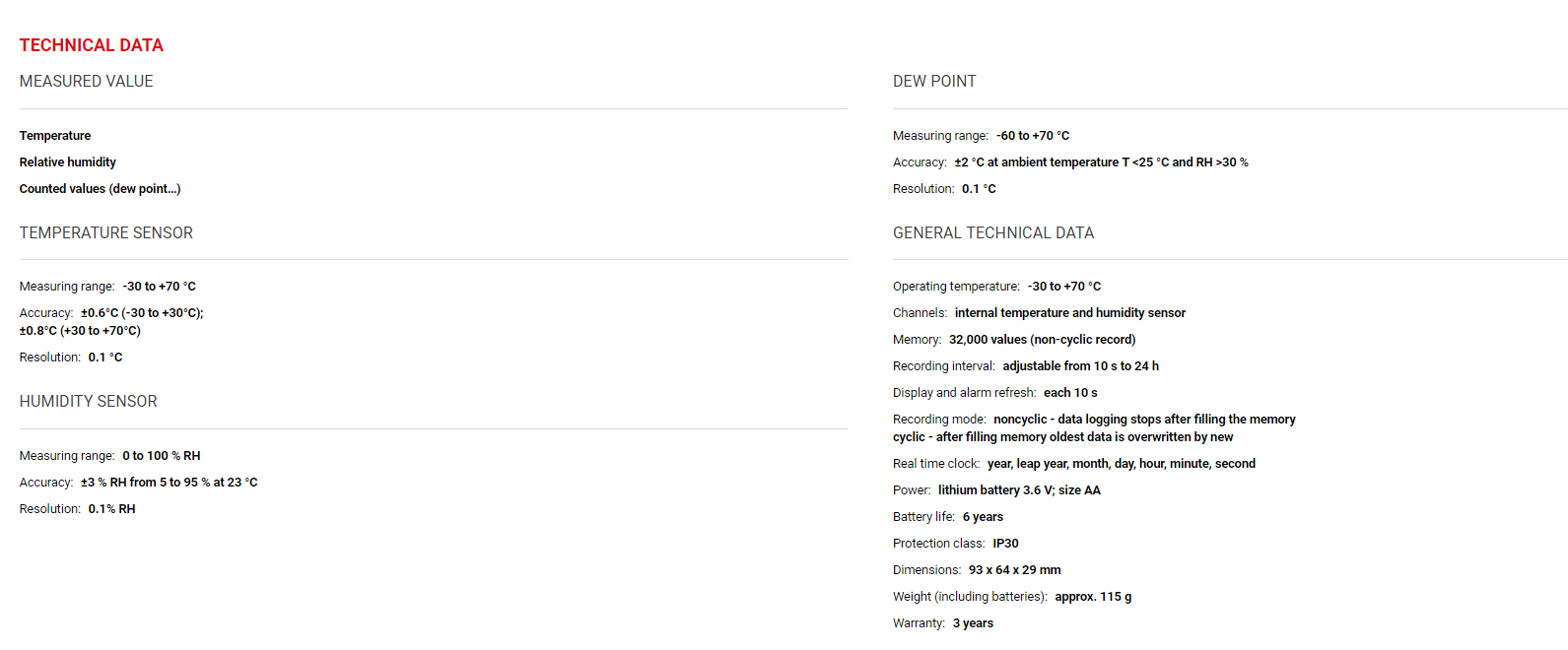Click the temperature sensor ±0.6°C accuracy text
1568x650 pixels.
tap(142, 313)
